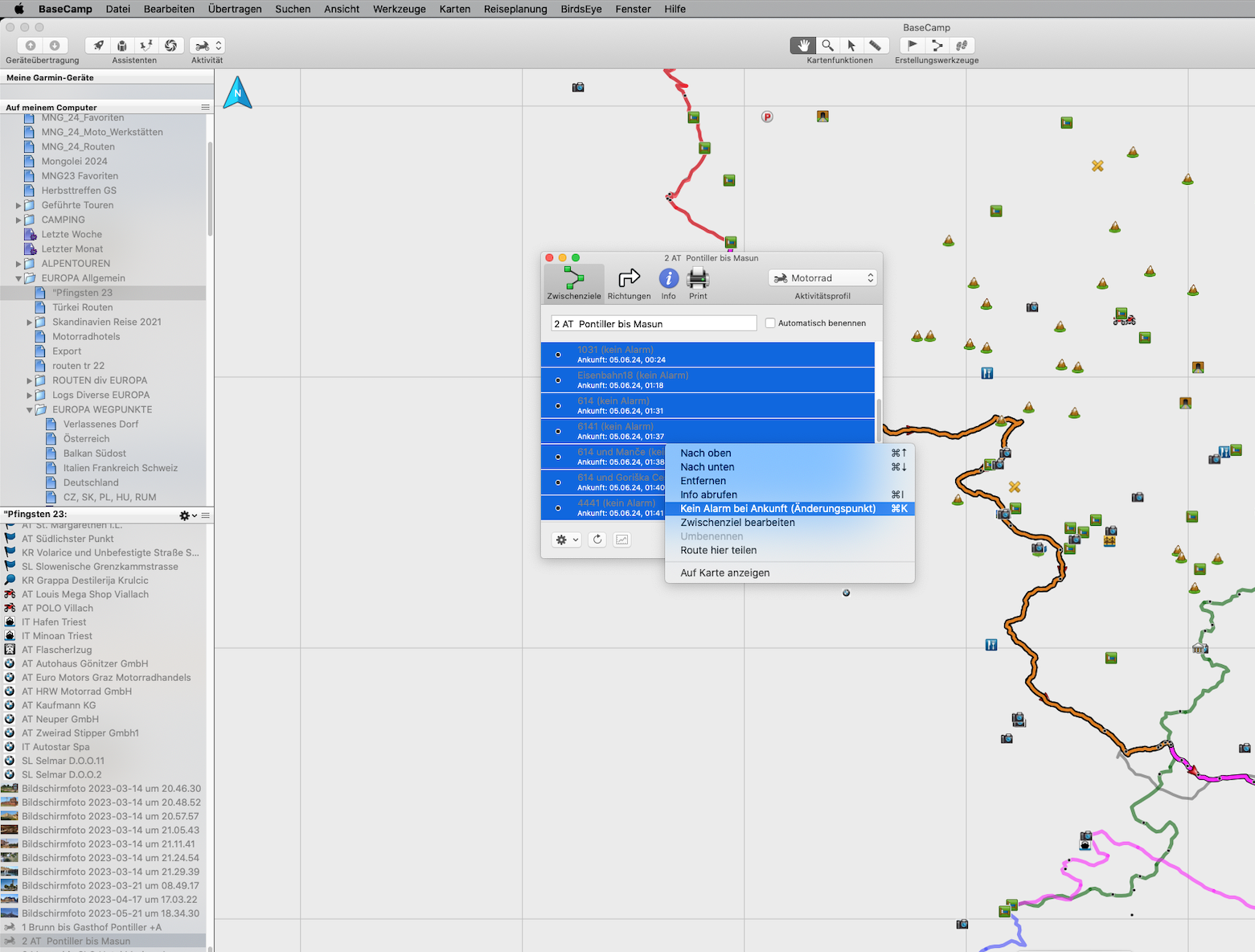Open the backpack adventure assistant icon
The width and height of the screenshot is (1255, 952).
click(x=122, y=46)
